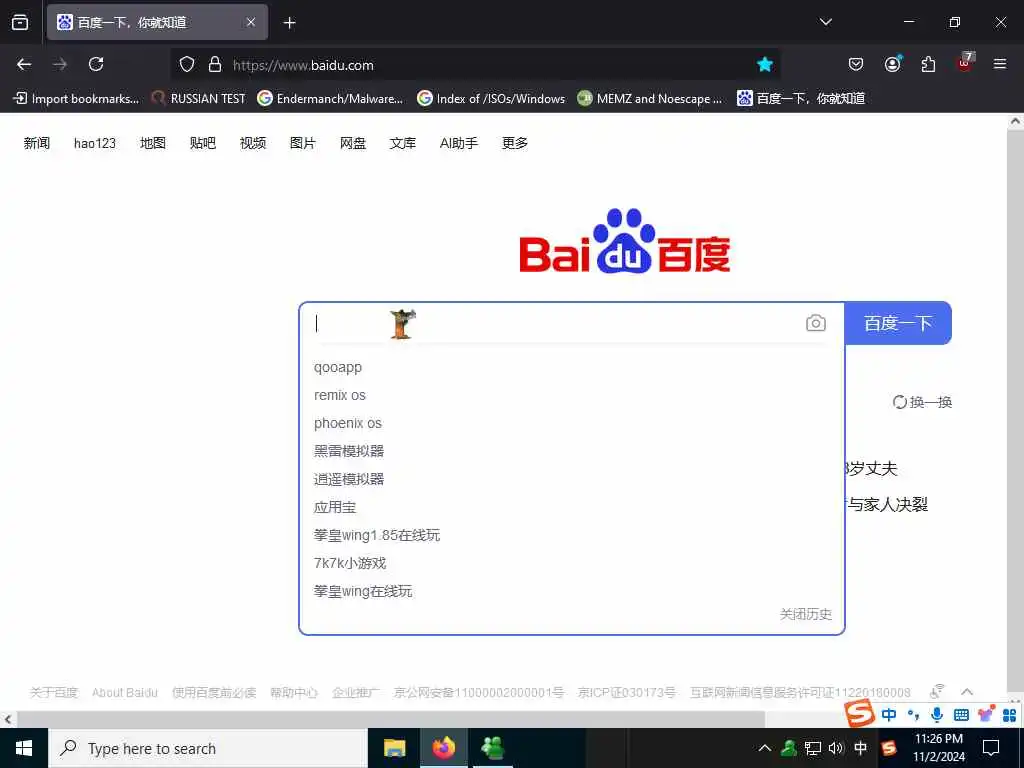Screen dimensions: 1024x768
Task: Show hidden system tray icons
Action: pyautogui.click(x=764, y=748)
